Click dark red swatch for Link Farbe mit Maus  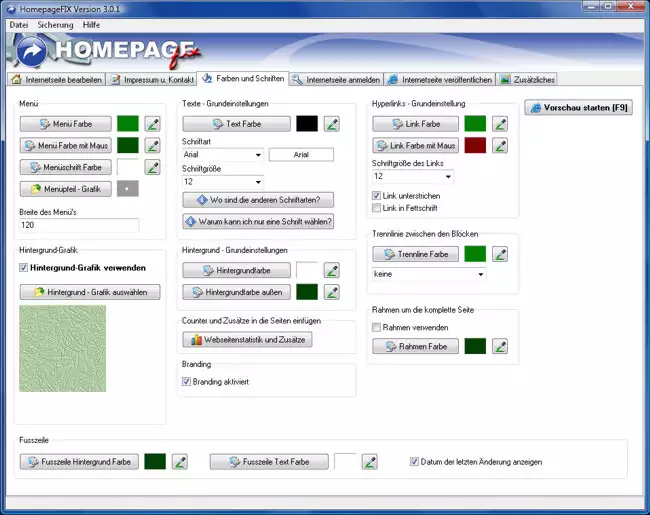(x=475, y=146)
